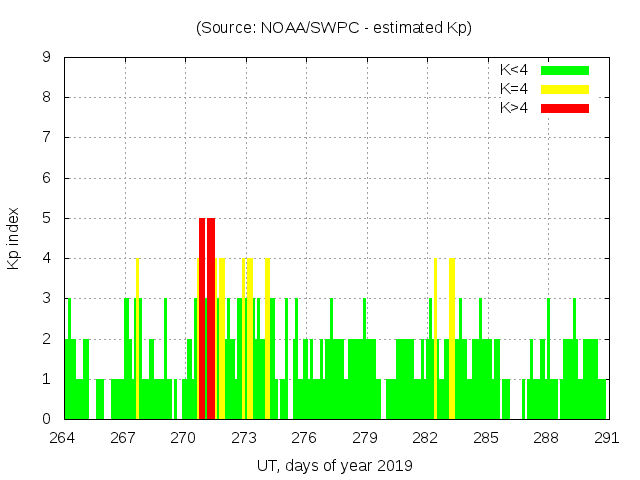Click the red K>4 legend swatch
This screenshot has height=480, width=640.
(565, 107)
